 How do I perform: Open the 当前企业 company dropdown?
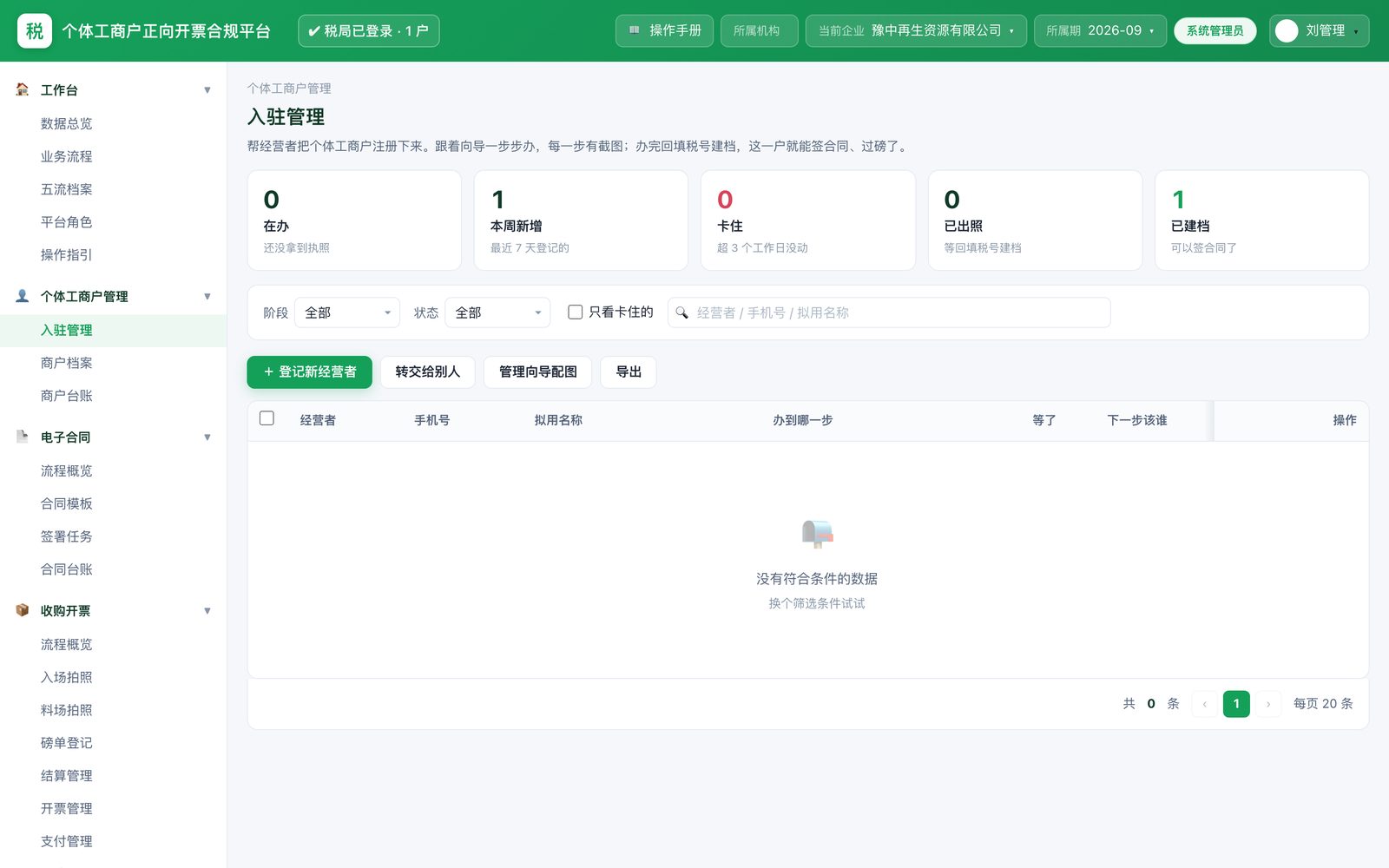click(x=916, y=30)
